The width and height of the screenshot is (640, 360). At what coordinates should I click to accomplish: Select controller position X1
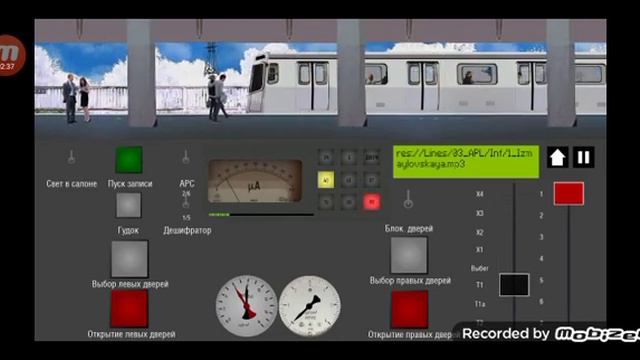480,249
